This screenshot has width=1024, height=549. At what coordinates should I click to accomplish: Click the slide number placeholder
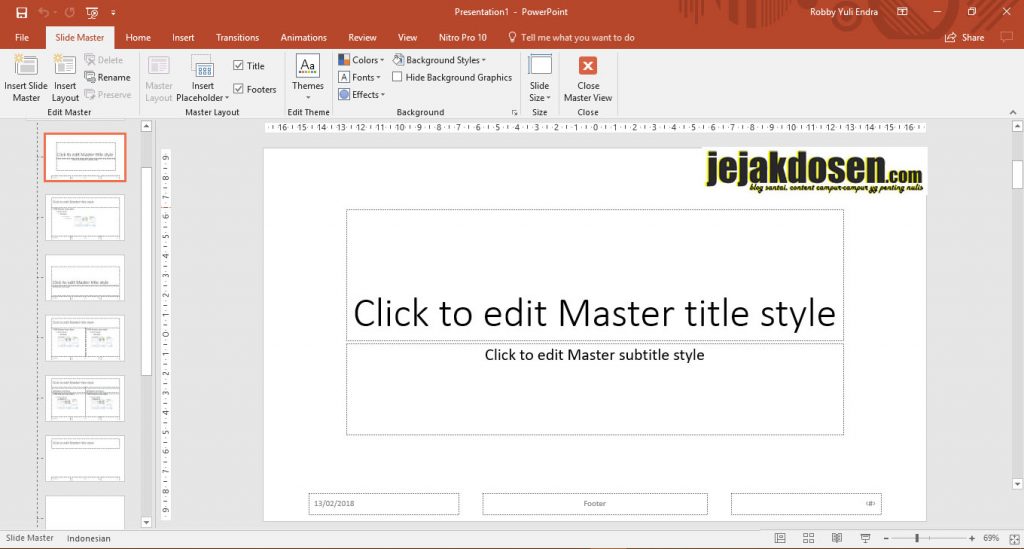[x=806, y=503]
